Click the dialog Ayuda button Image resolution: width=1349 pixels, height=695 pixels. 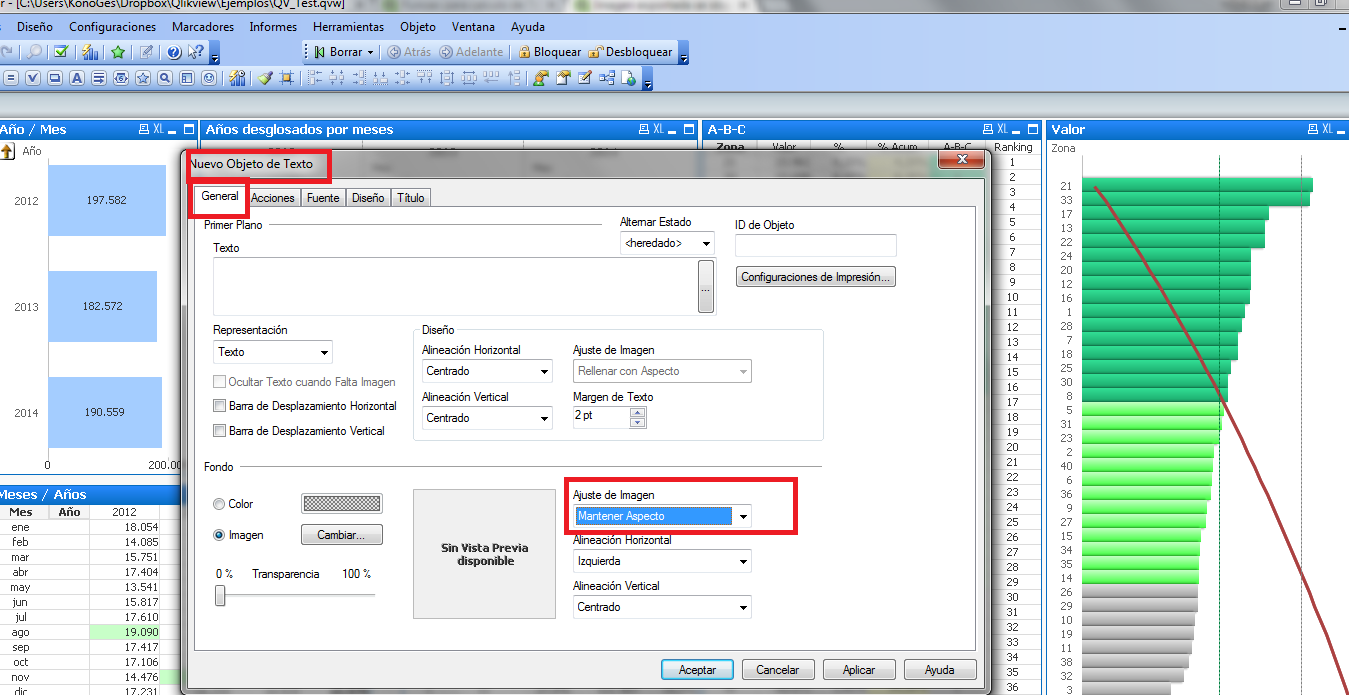(940, 670)
